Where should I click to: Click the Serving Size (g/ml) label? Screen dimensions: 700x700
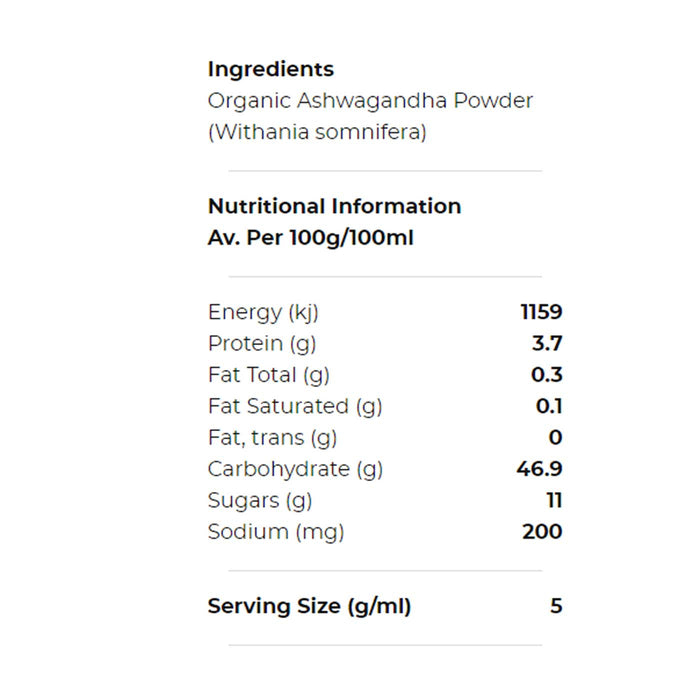click(x=309, y=606)
